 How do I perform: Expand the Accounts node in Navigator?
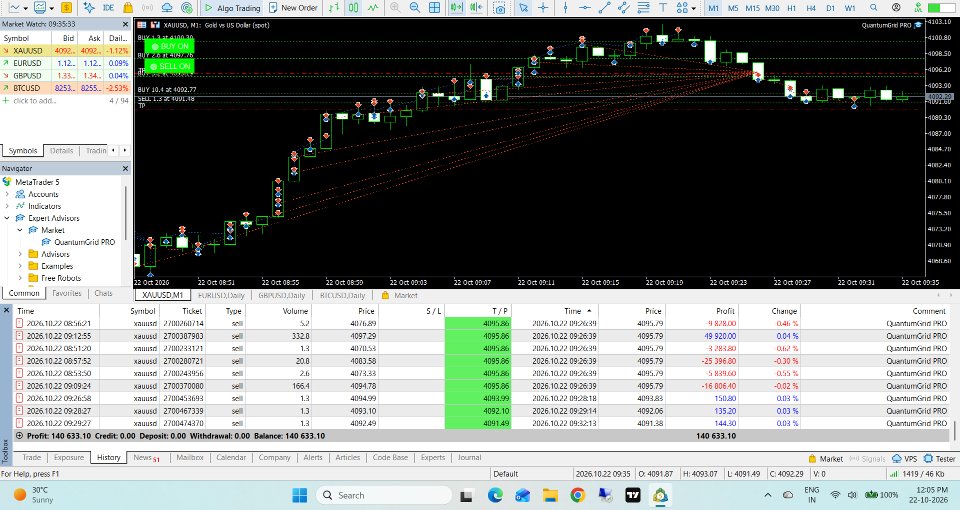point(7,194)
